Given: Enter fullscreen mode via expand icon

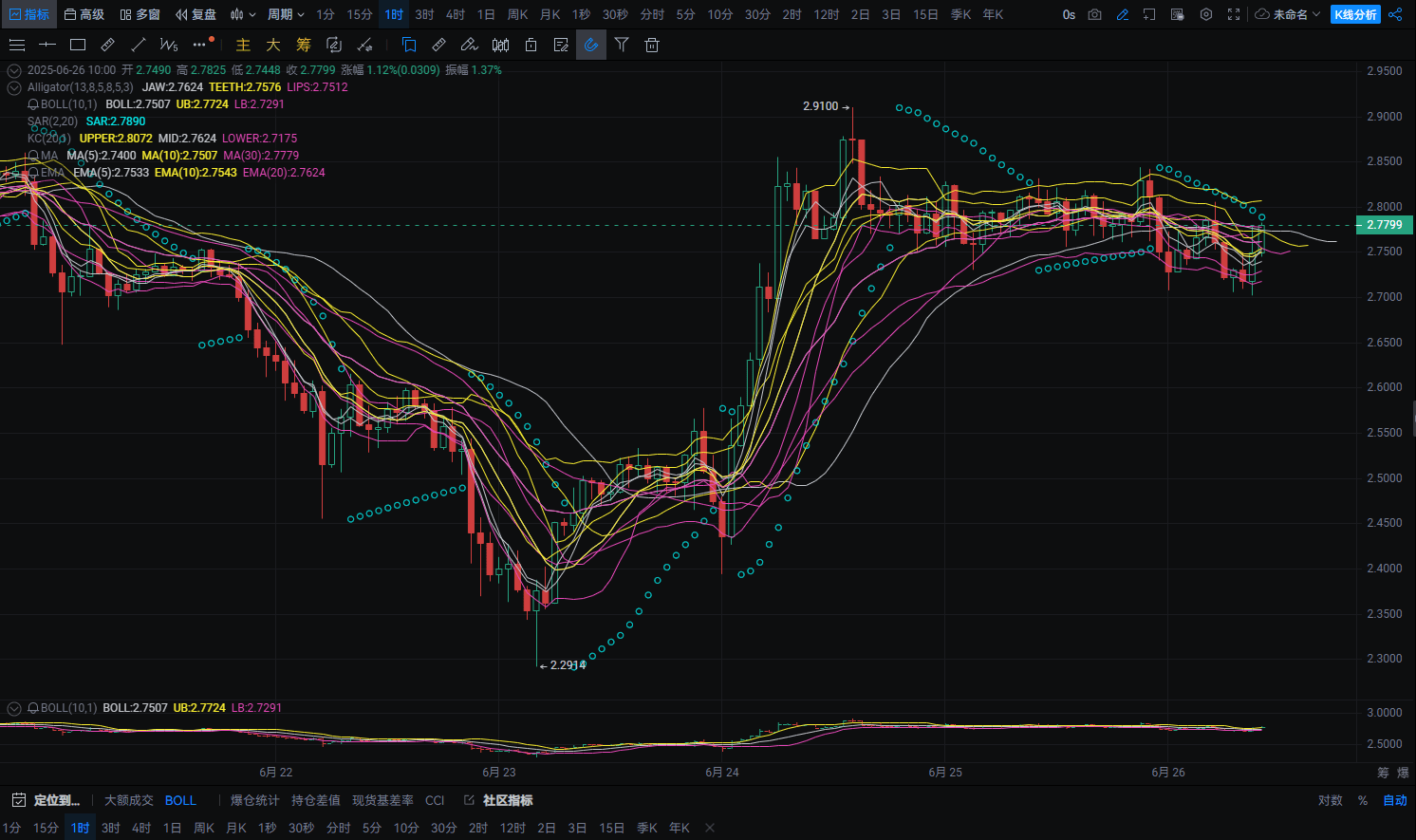Looking at the screenshot, I should [1234, 14].
